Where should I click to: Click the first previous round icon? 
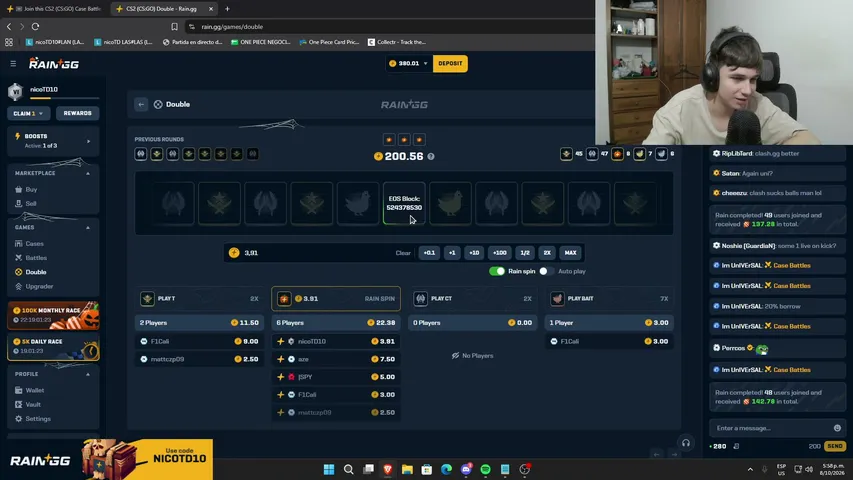[141, 154]
